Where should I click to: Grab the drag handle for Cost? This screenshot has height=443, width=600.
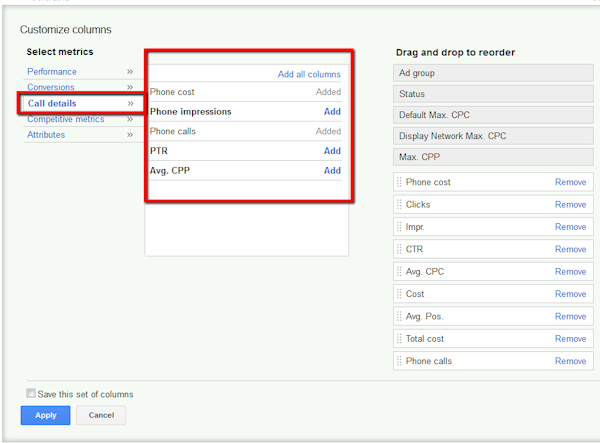[399, 294]
